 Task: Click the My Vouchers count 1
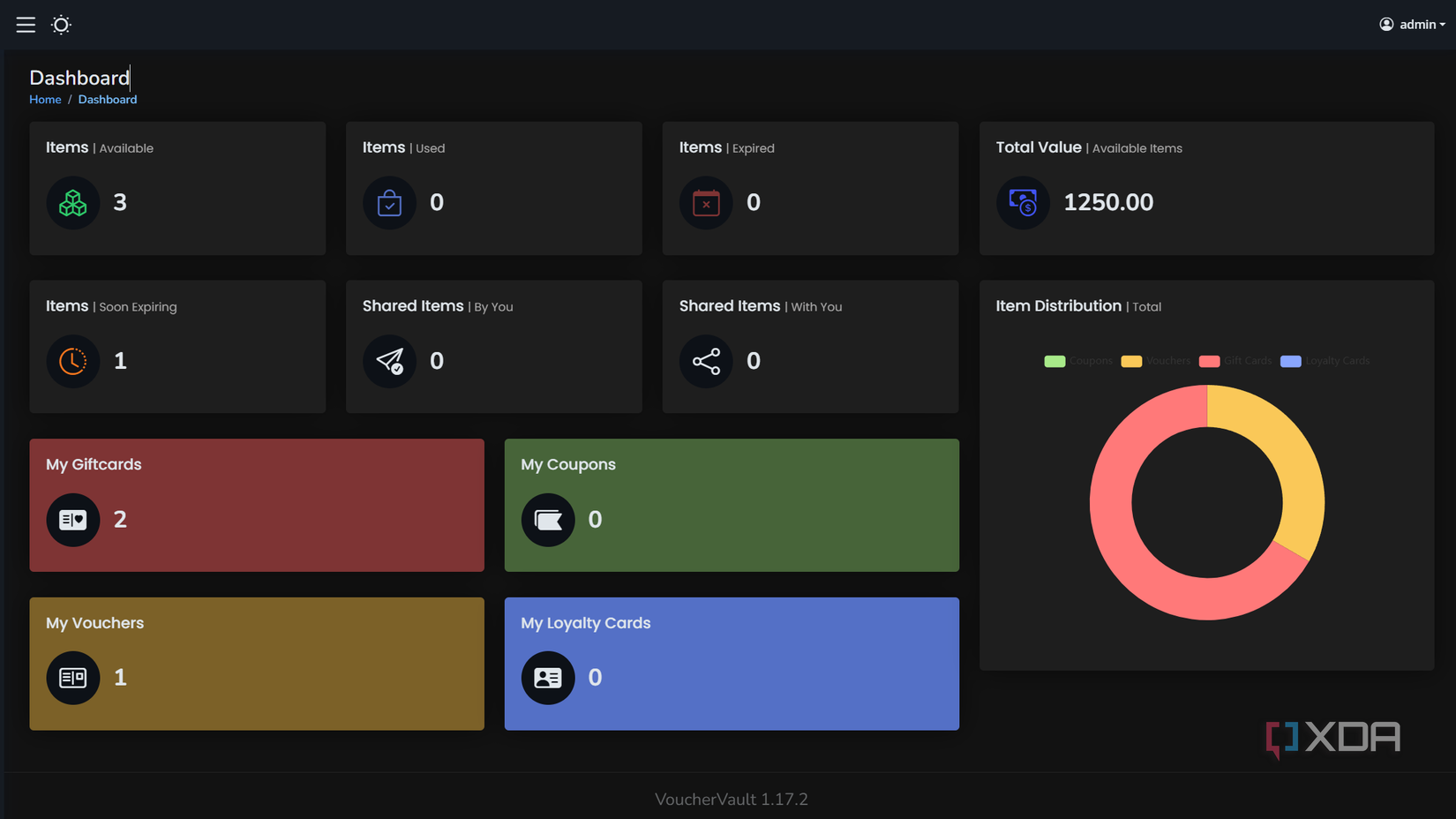(x=120, y=678)
